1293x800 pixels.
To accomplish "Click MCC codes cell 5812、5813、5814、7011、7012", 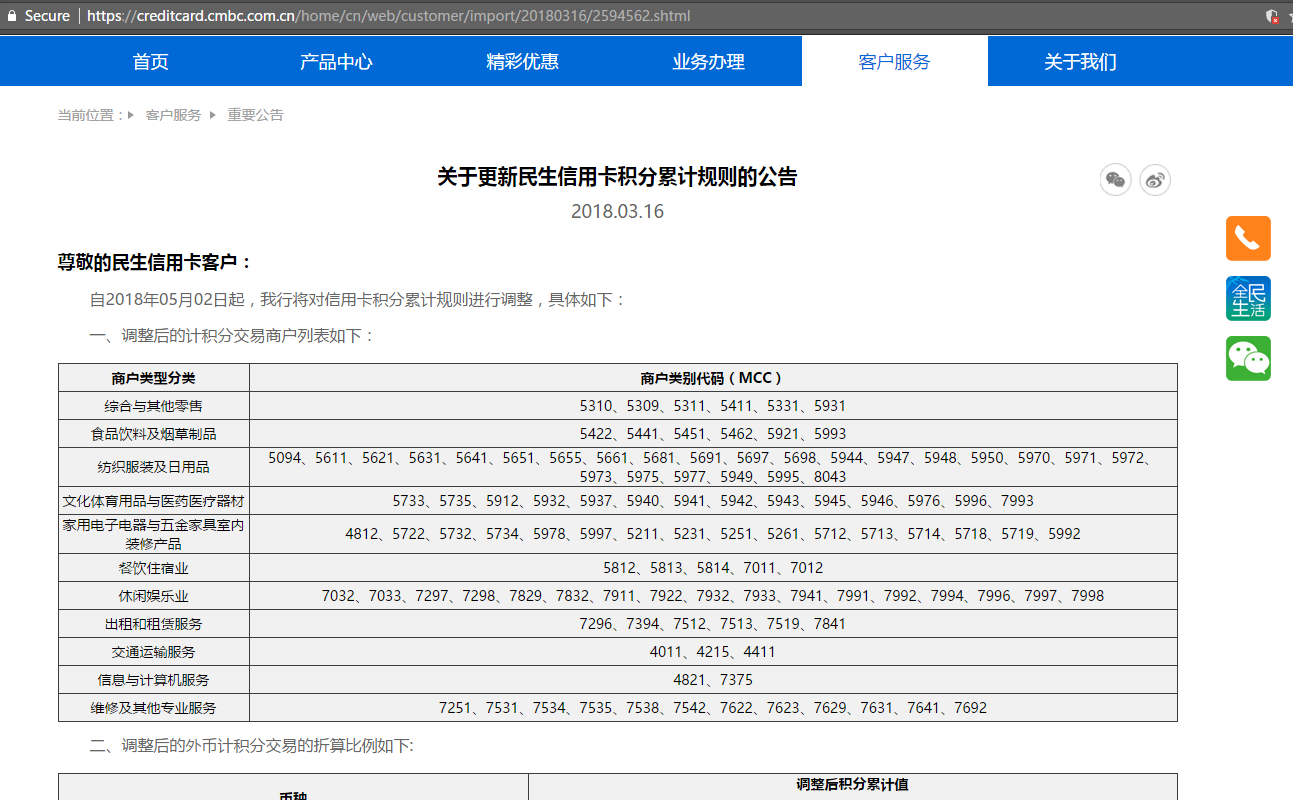I will point(713,568).
